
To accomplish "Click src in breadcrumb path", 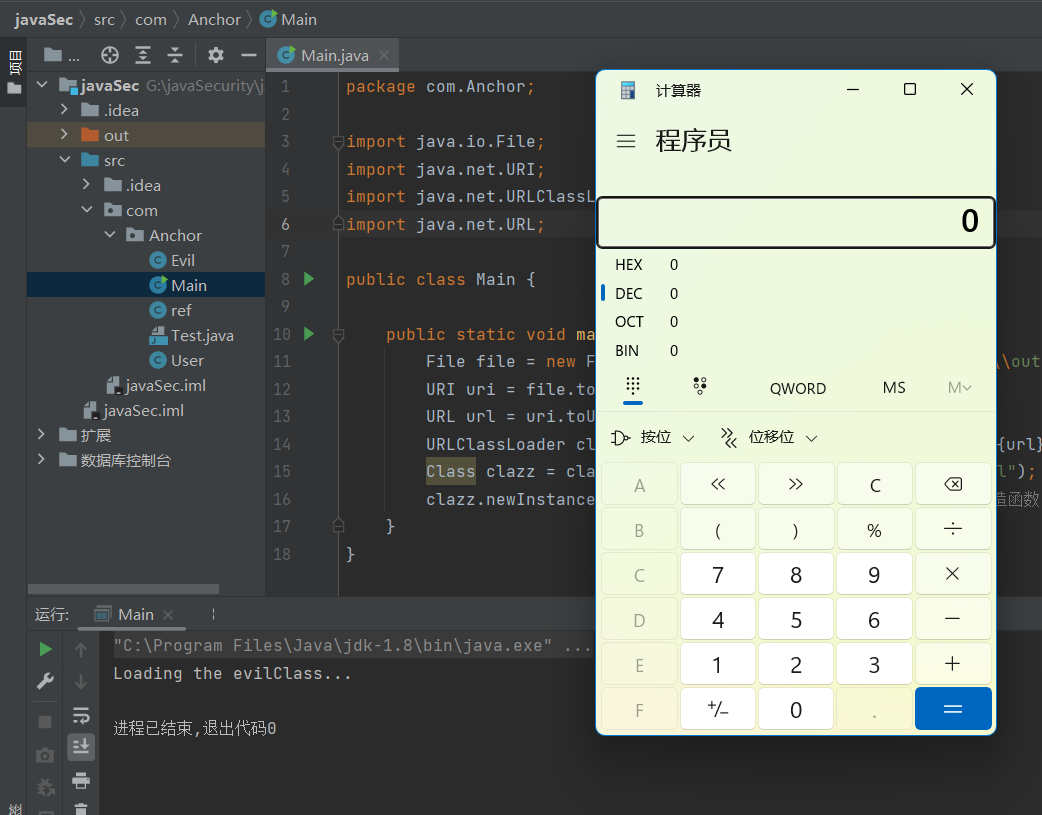I will click(104, 19).
